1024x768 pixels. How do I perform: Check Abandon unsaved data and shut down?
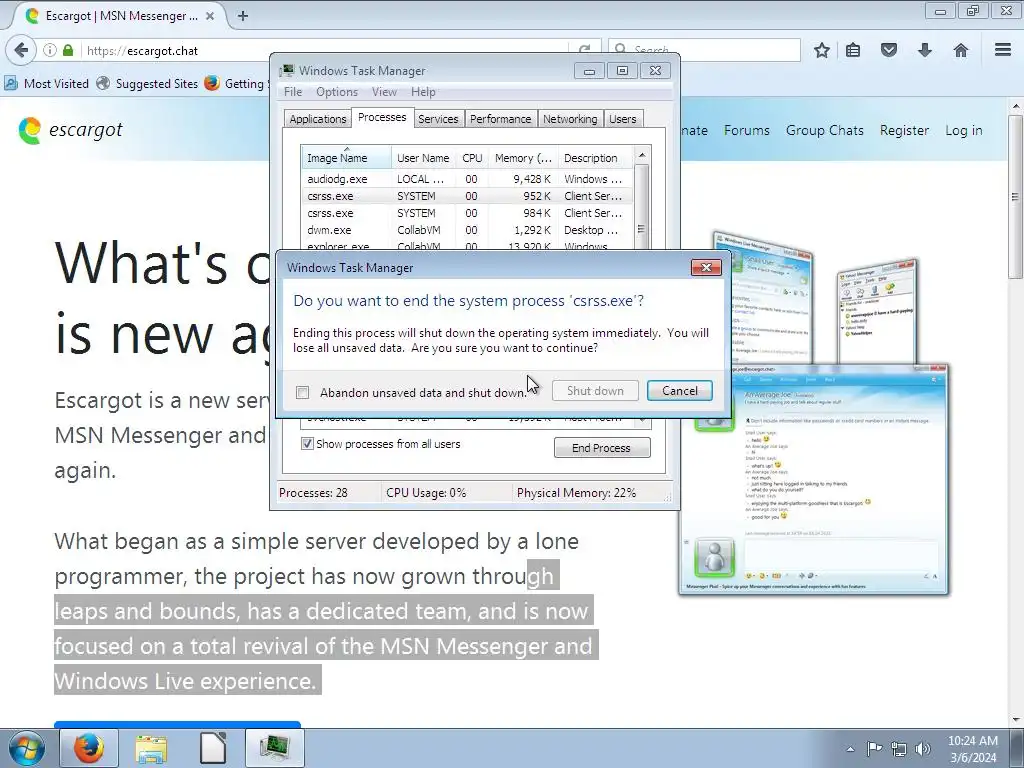[302, 392]
